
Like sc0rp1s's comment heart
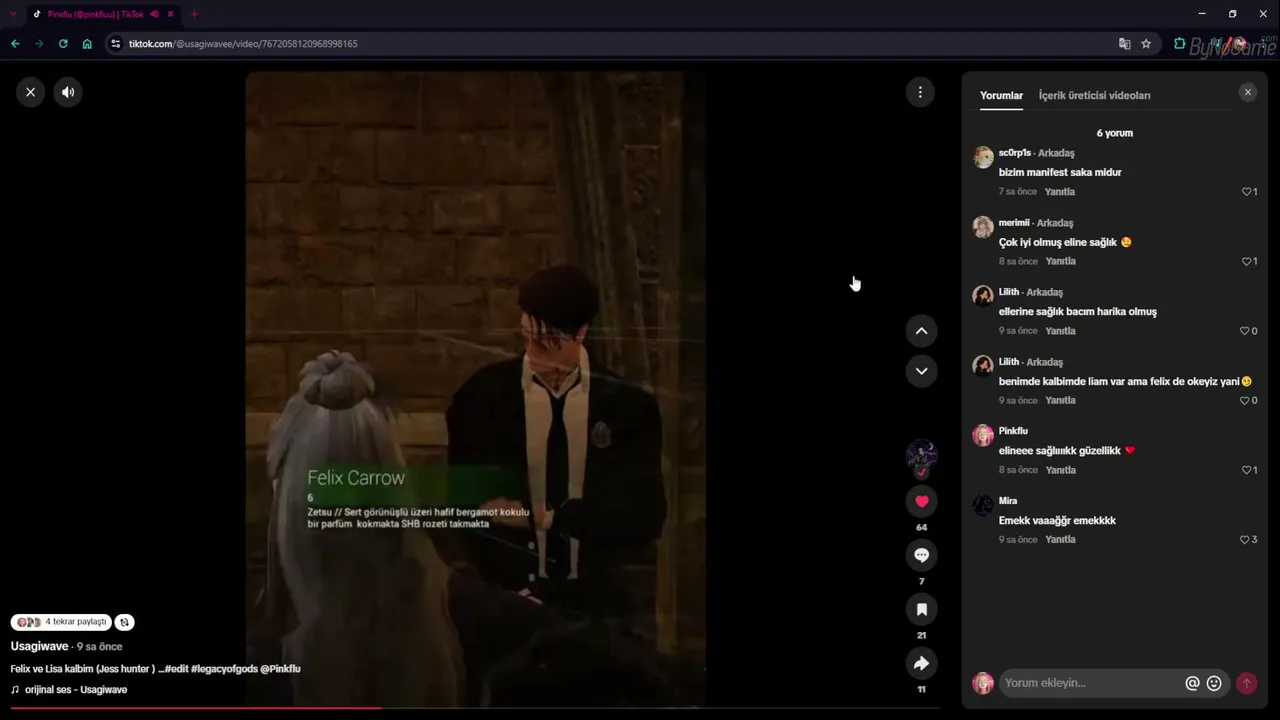tap(1247, 192)
